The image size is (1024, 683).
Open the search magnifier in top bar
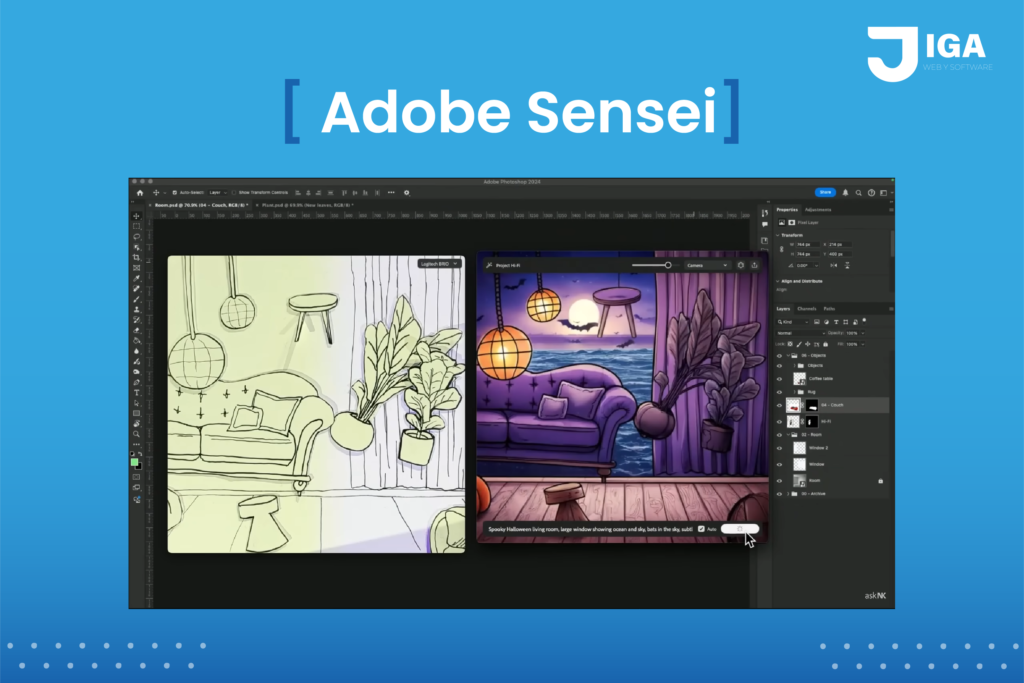click(x=858, y=193)
